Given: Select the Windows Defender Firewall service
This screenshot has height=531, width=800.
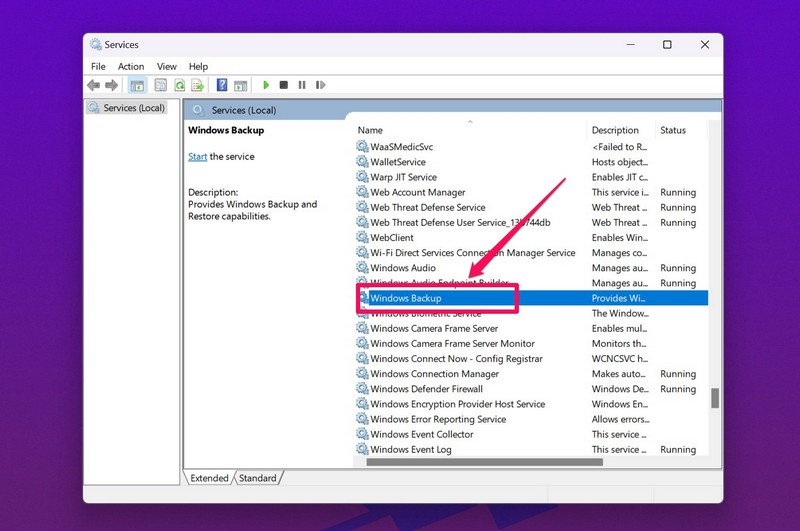Looking at the screenshot, I should point(426,389).
